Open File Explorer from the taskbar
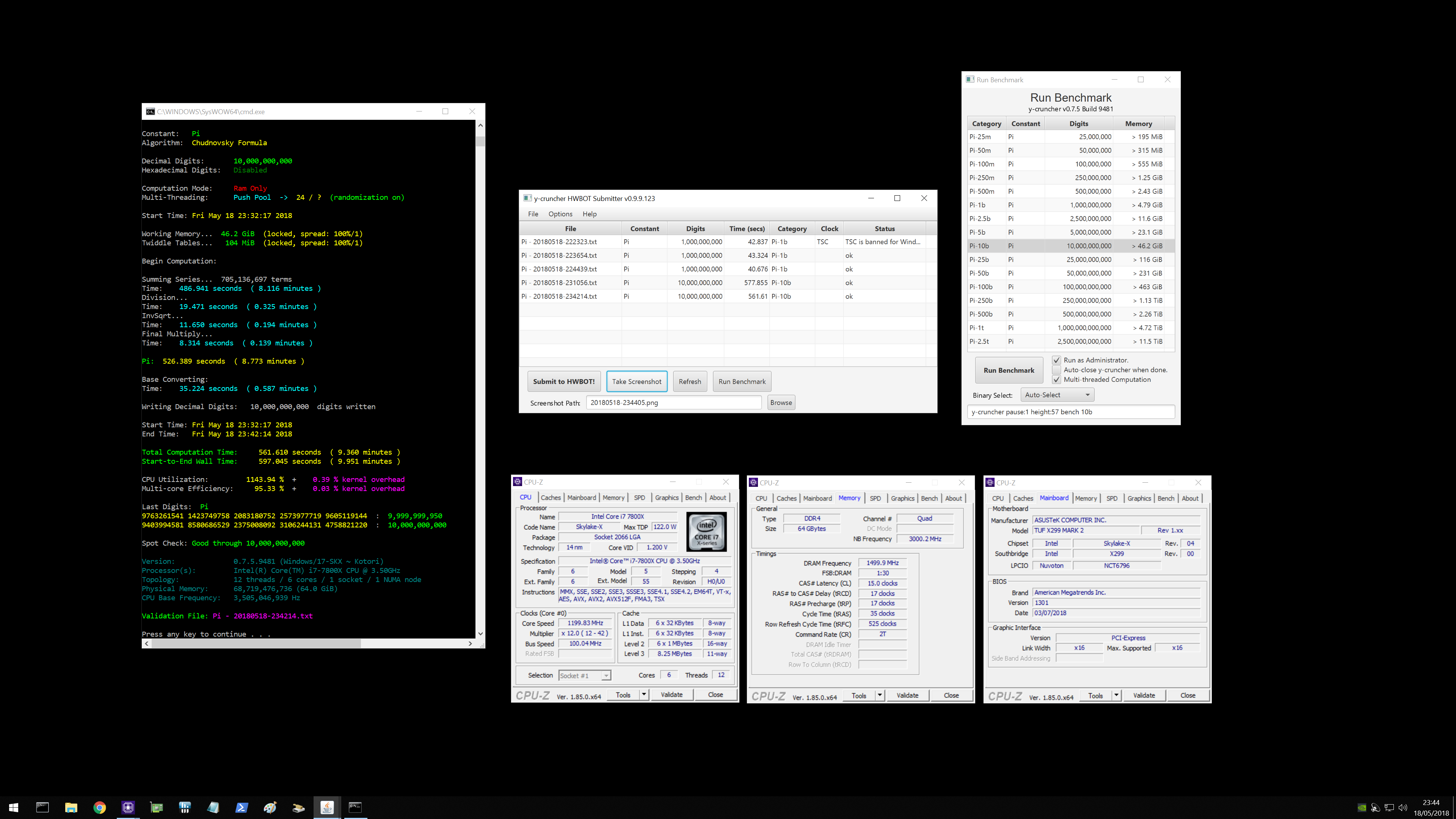 pos(71,807)
